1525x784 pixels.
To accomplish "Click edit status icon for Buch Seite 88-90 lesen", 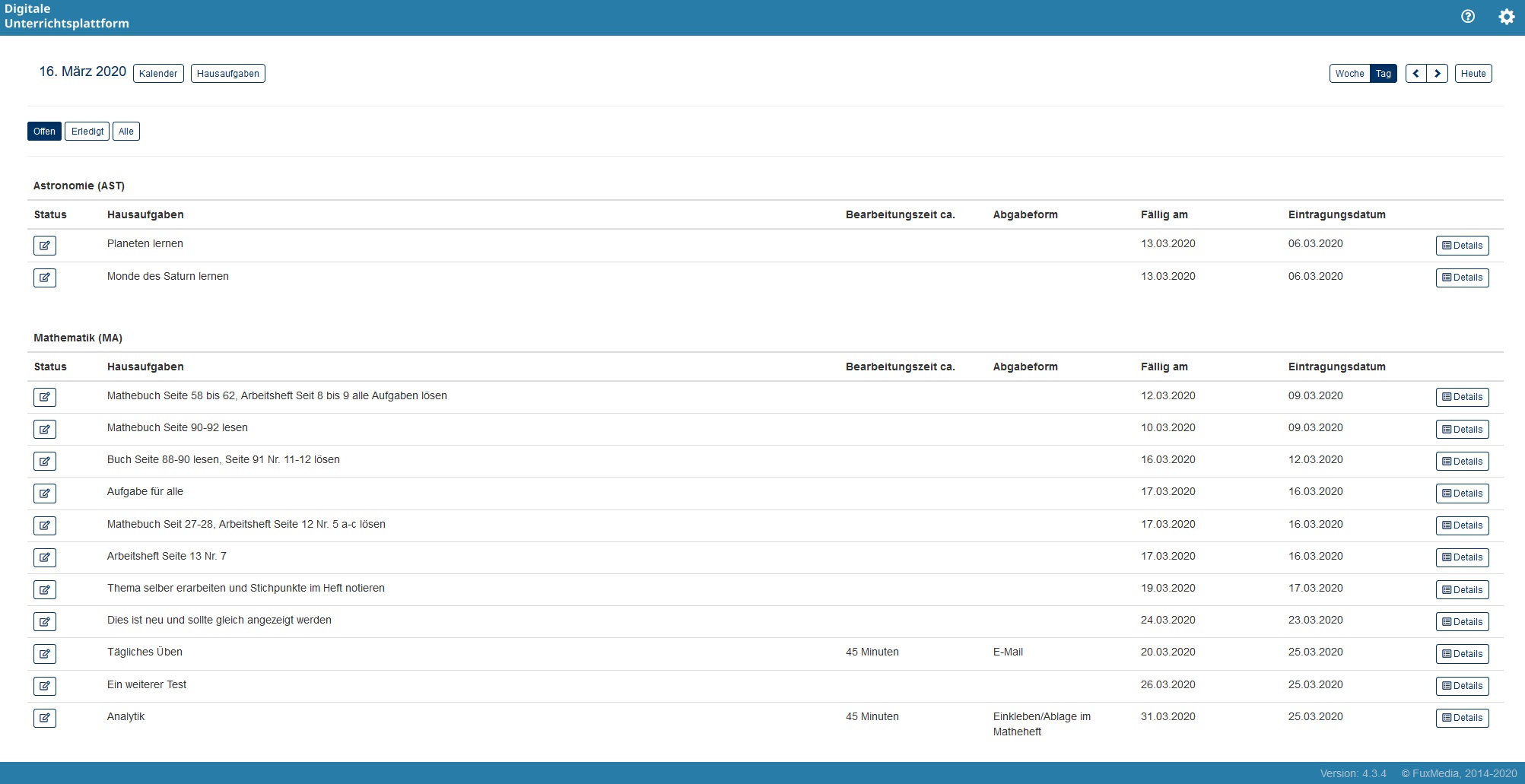I will (45, 462).
